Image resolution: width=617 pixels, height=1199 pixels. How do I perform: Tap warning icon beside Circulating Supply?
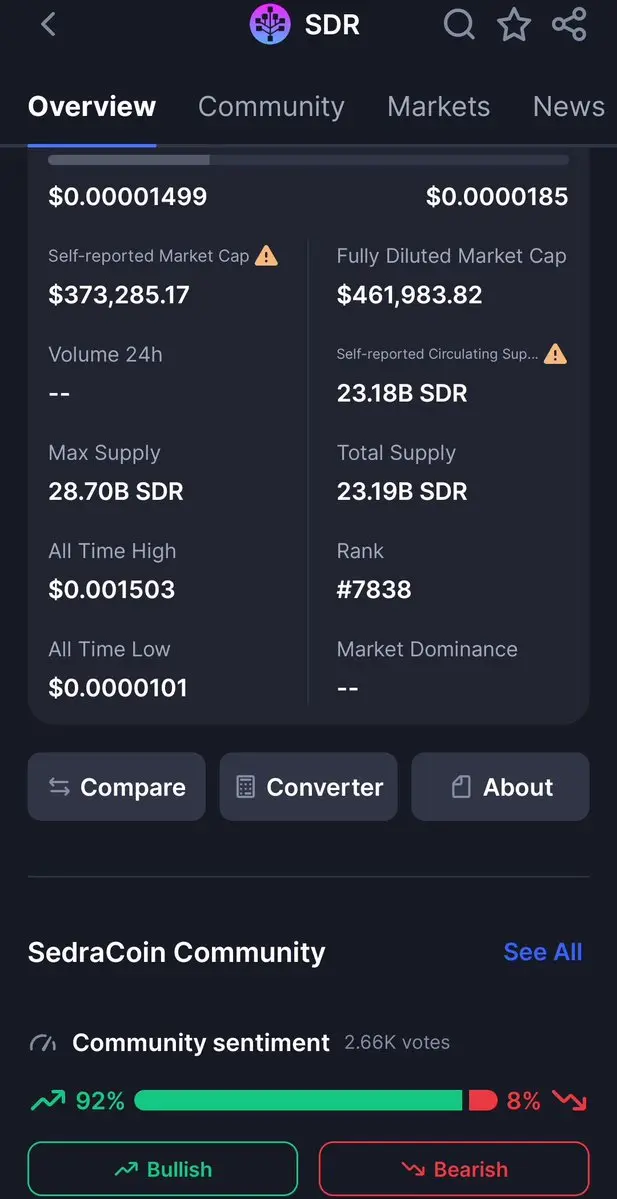click(555, 353)
